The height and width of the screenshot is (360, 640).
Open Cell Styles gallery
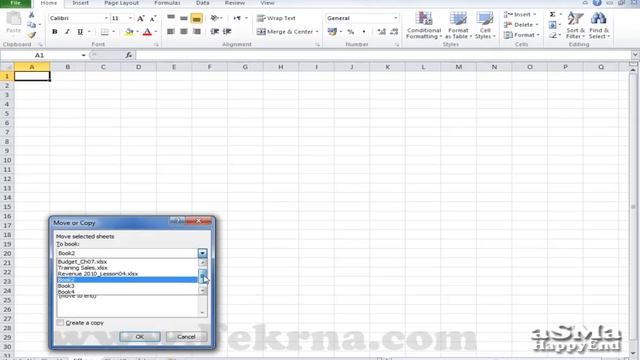click(485, 25)
